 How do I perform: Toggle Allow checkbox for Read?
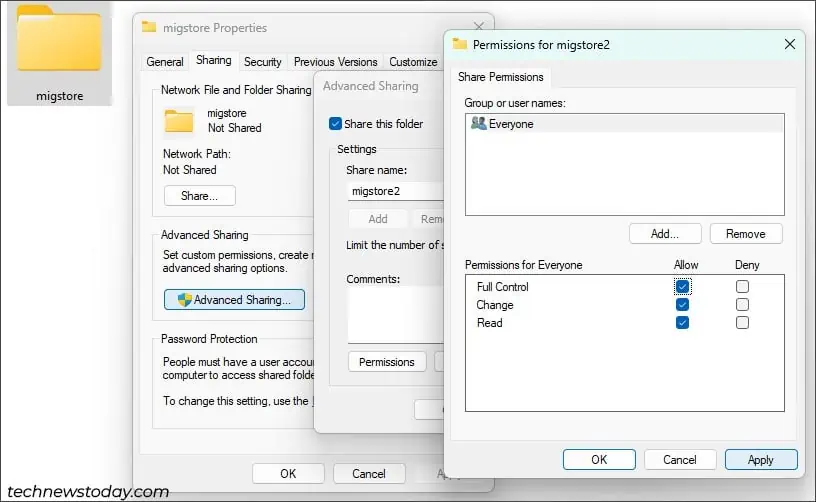tap(682, 323)
